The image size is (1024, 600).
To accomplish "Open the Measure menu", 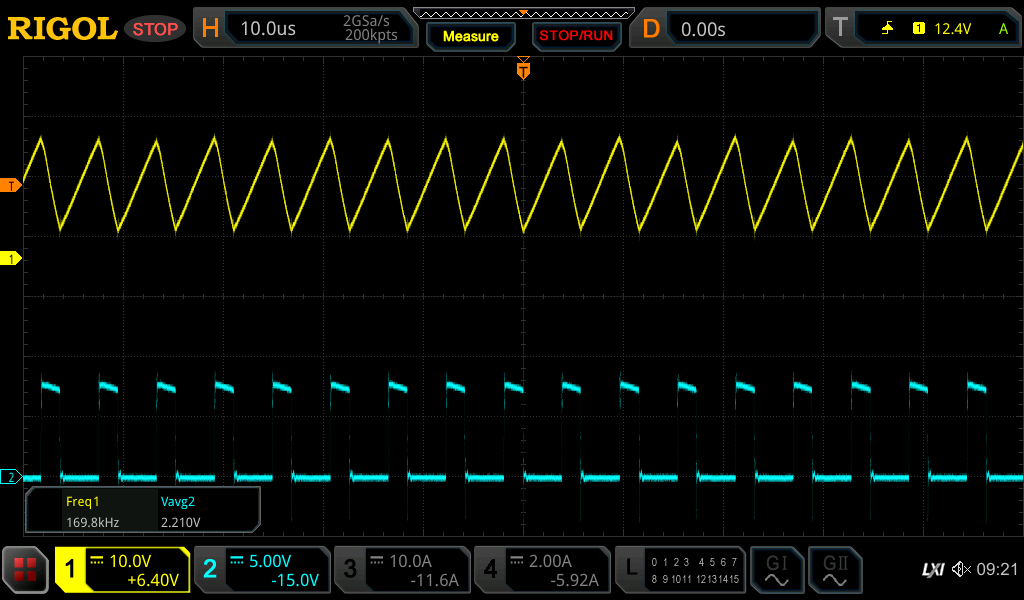I will click(470, 35).
